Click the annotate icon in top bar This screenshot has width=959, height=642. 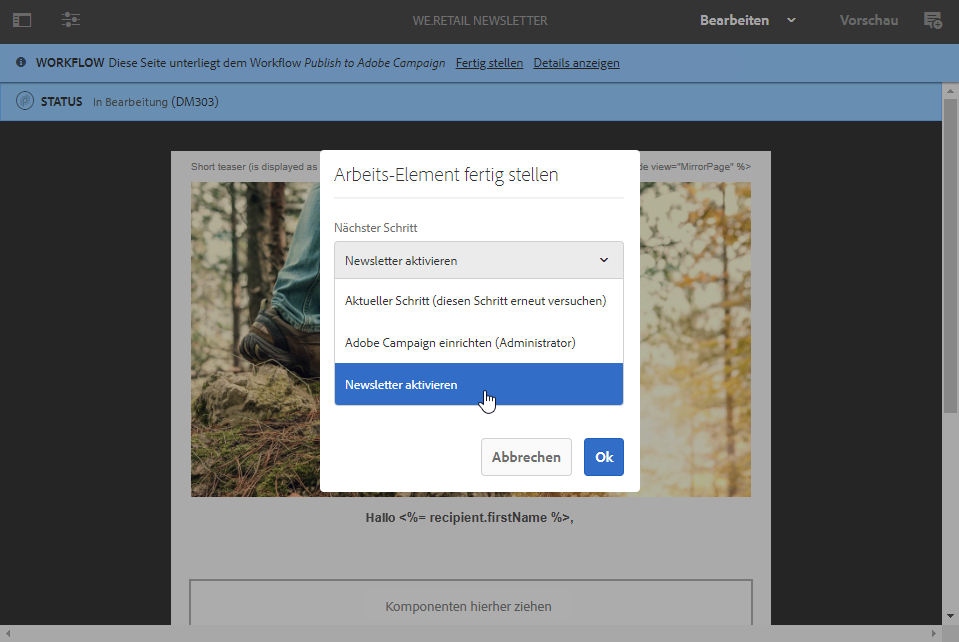pyautogui.click(x=933, y=20)
